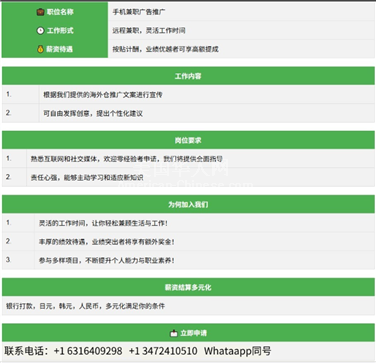Click phone number +1 3472410510
The width and height of the screenshot is (376, 363).
point(163,351)
